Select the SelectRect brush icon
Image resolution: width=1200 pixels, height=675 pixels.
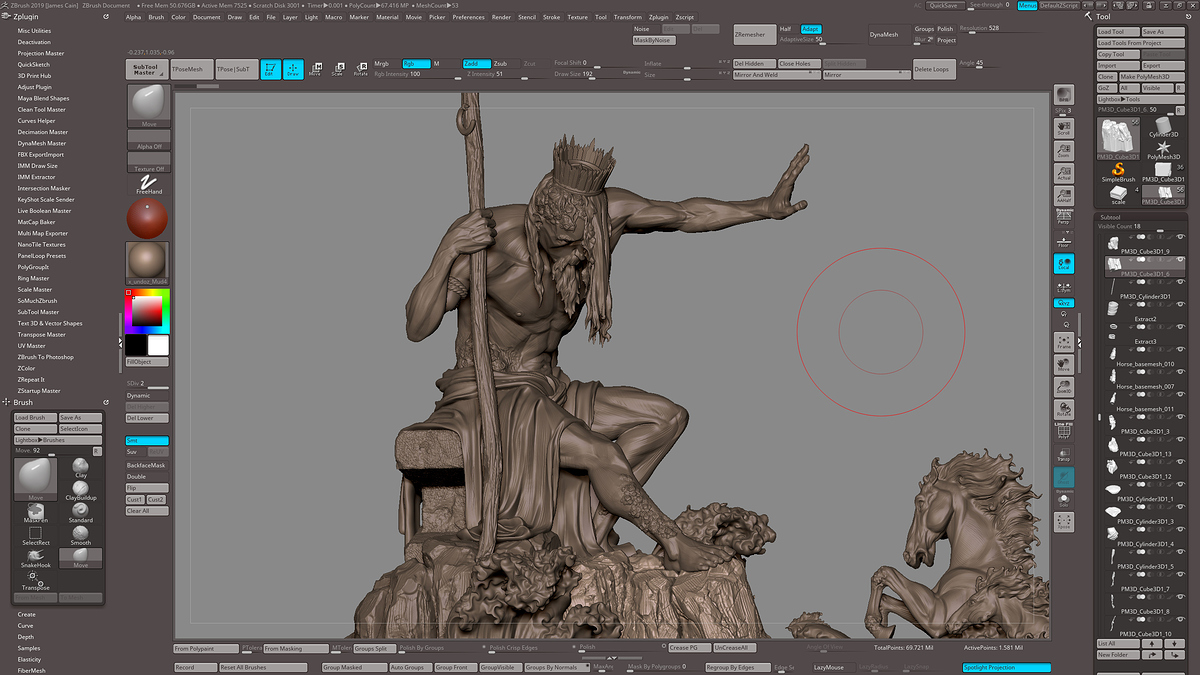36,536
